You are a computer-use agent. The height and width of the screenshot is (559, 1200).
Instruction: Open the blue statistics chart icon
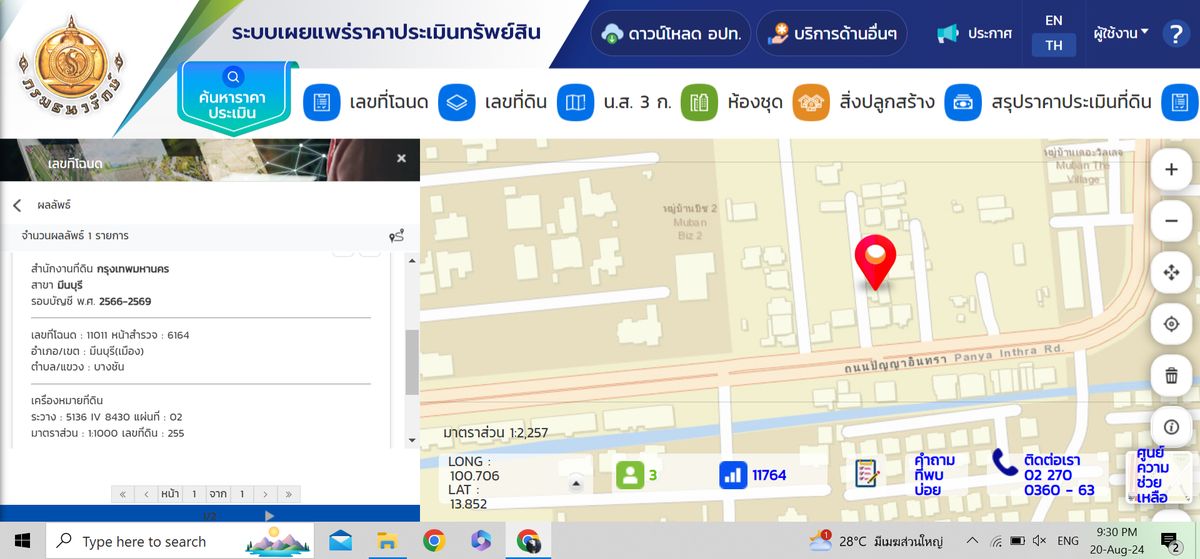pos(734,474)
